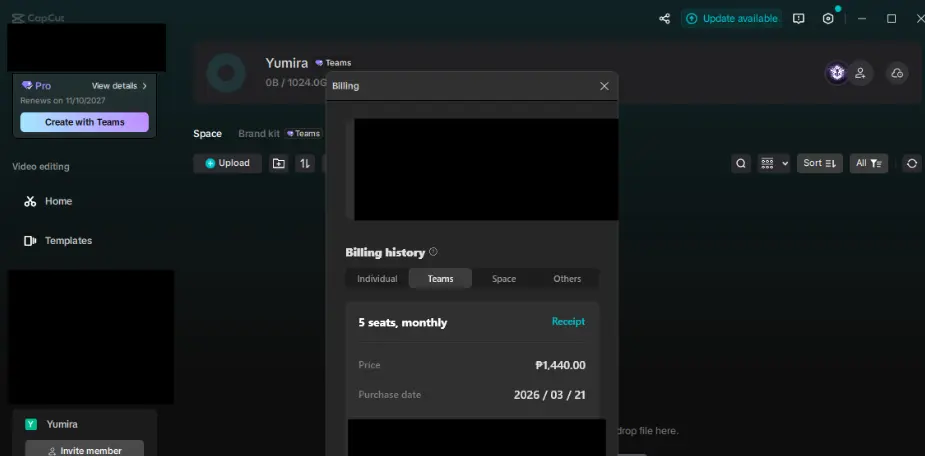
Task: Open the All filter dropdown
Action: [868, 163]
